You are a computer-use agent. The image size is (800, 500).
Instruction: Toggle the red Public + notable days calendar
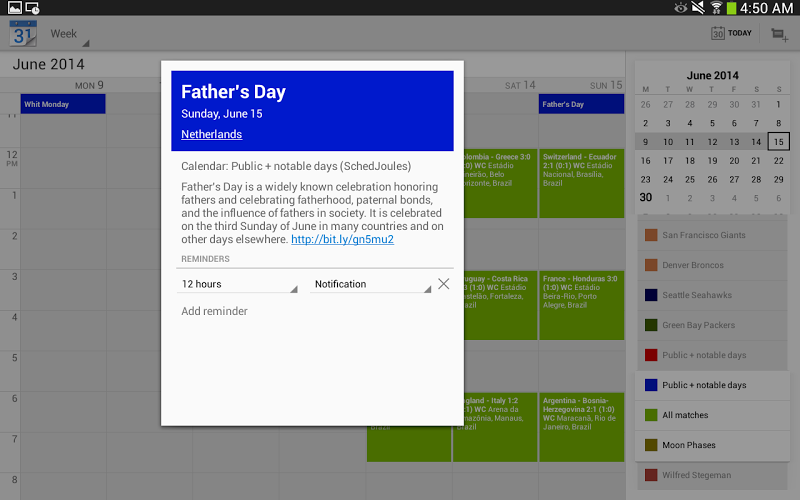pos(712,355)
